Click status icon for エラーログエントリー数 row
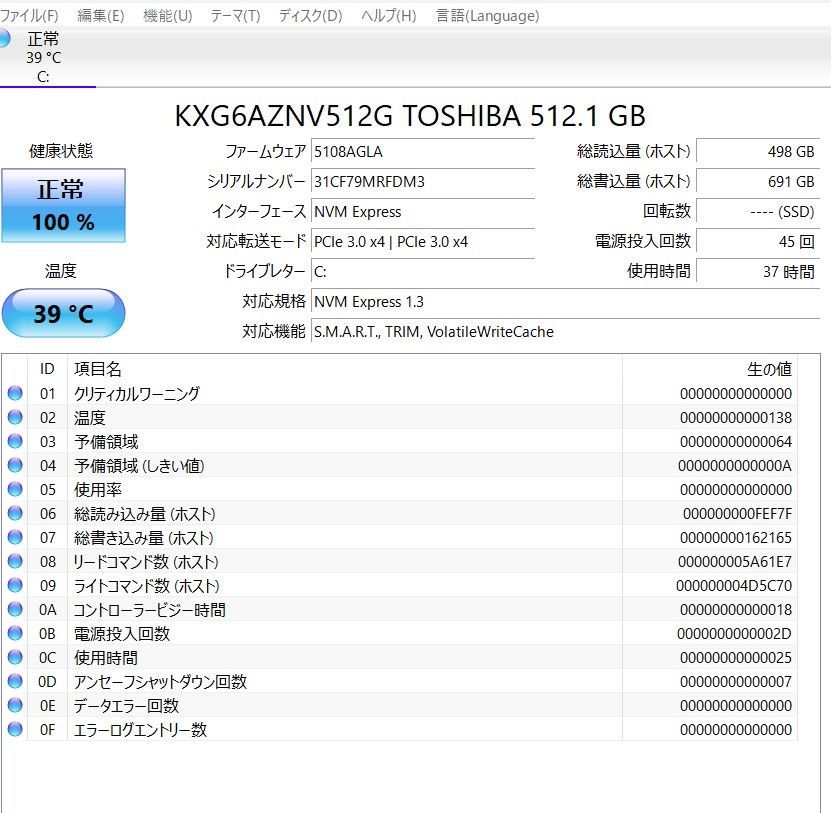This screenshot has height=813, width=831. click(15, 730)
